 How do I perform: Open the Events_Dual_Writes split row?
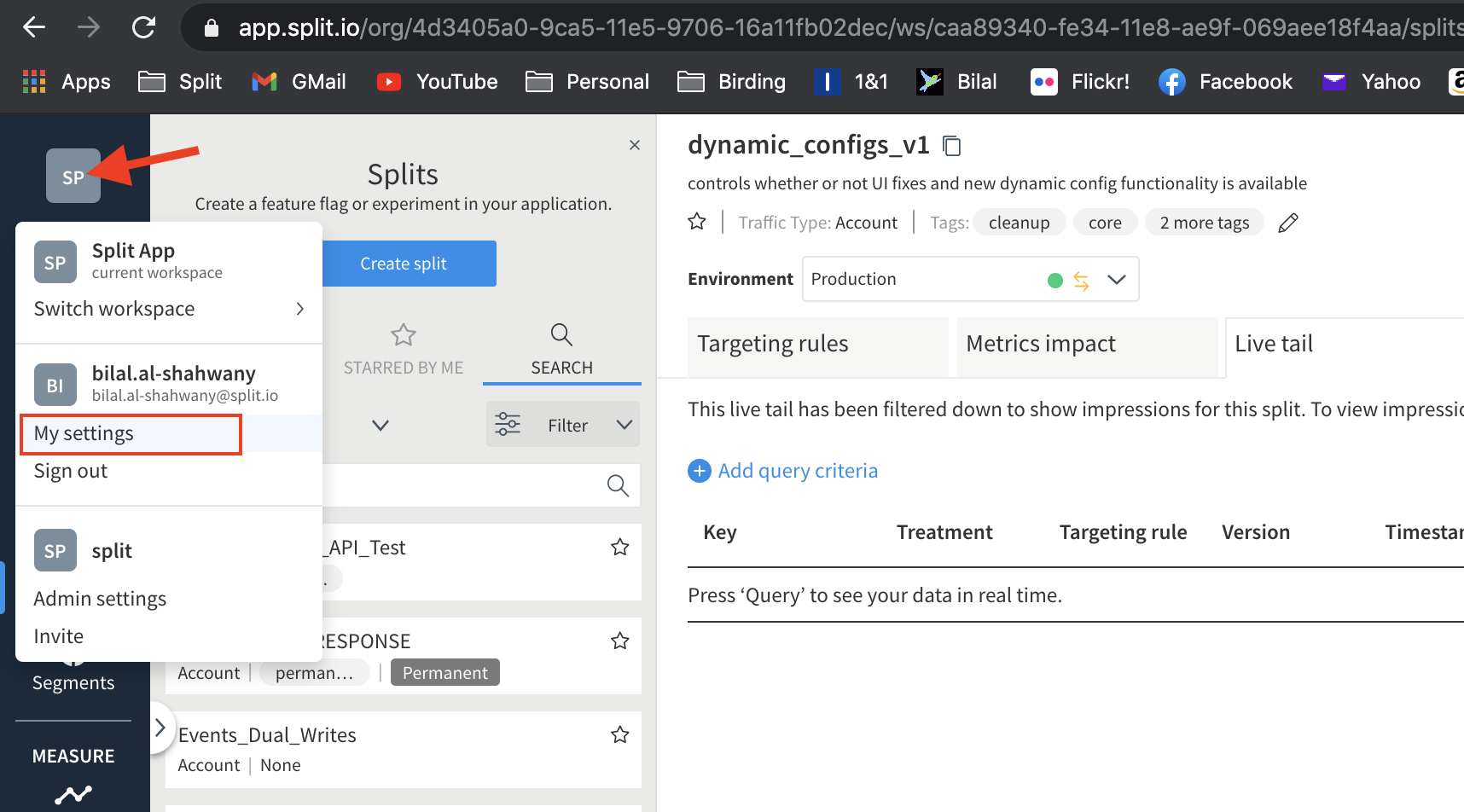[x=404, y=750]
